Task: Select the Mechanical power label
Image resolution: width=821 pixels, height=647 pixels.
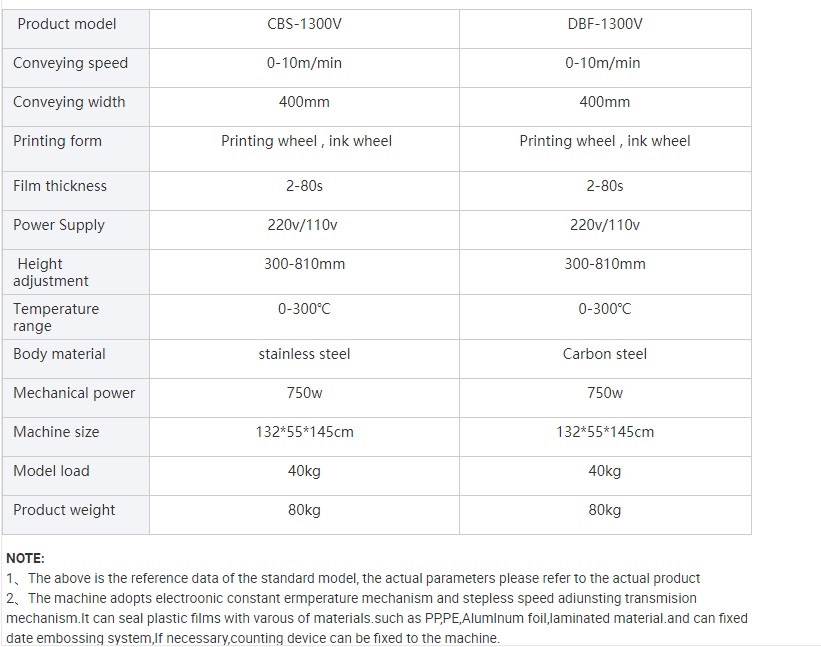Action: [74, 393]
